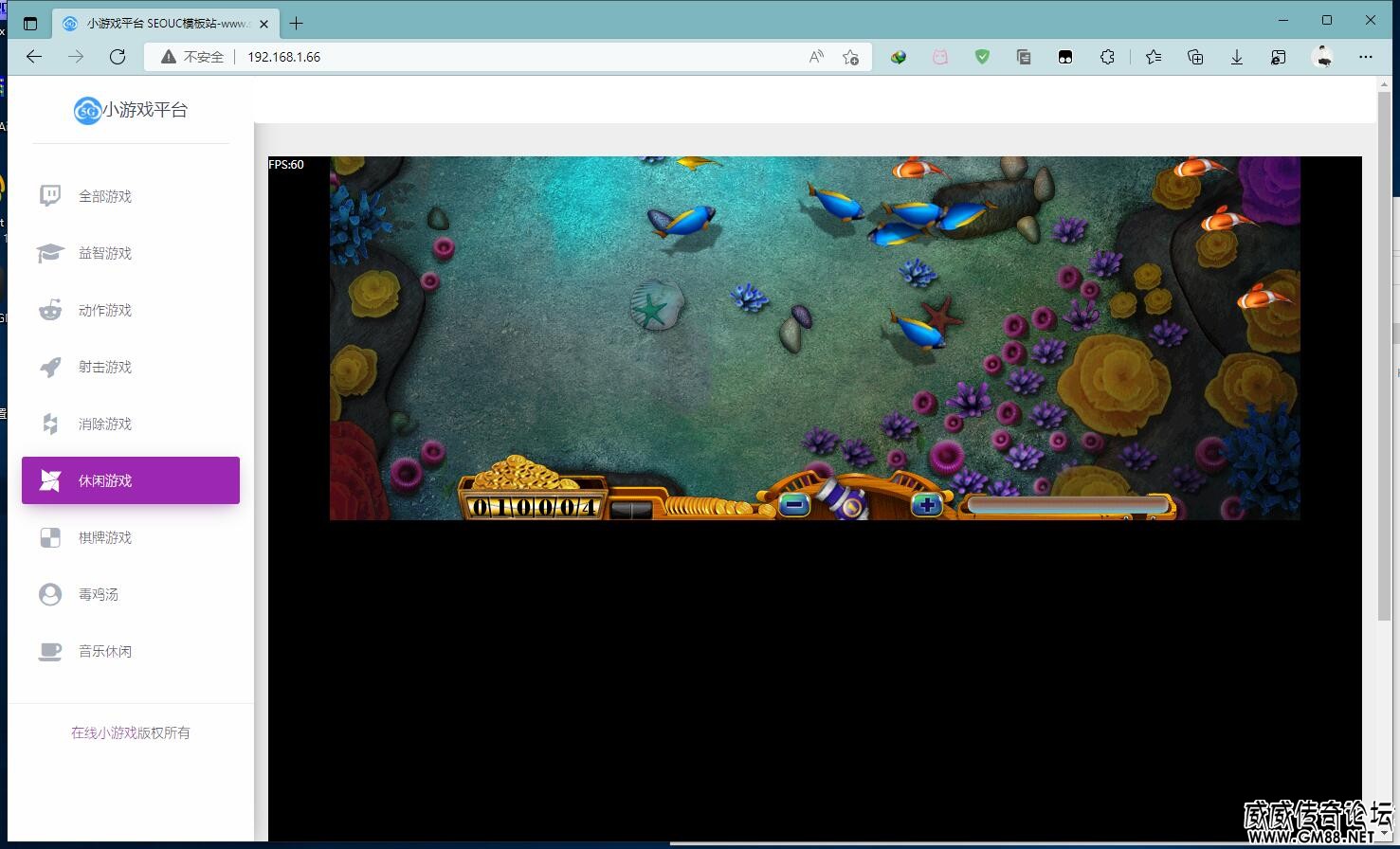Click the 音乐休闲 coffee cup icon
The width and height of the screenshot is (1400, 849).
(50, 651)
